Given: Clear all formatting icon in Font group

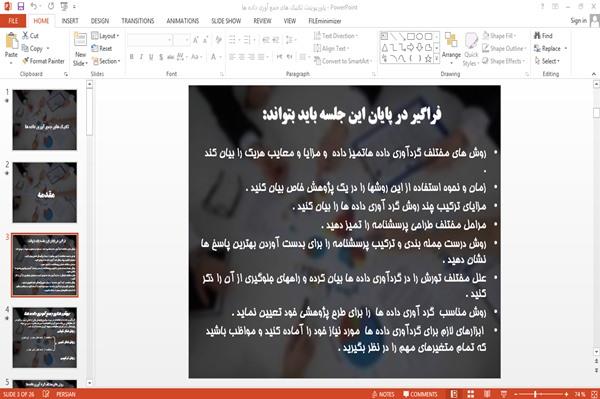Looking at the screenshot, I should [x=218, y=40].
